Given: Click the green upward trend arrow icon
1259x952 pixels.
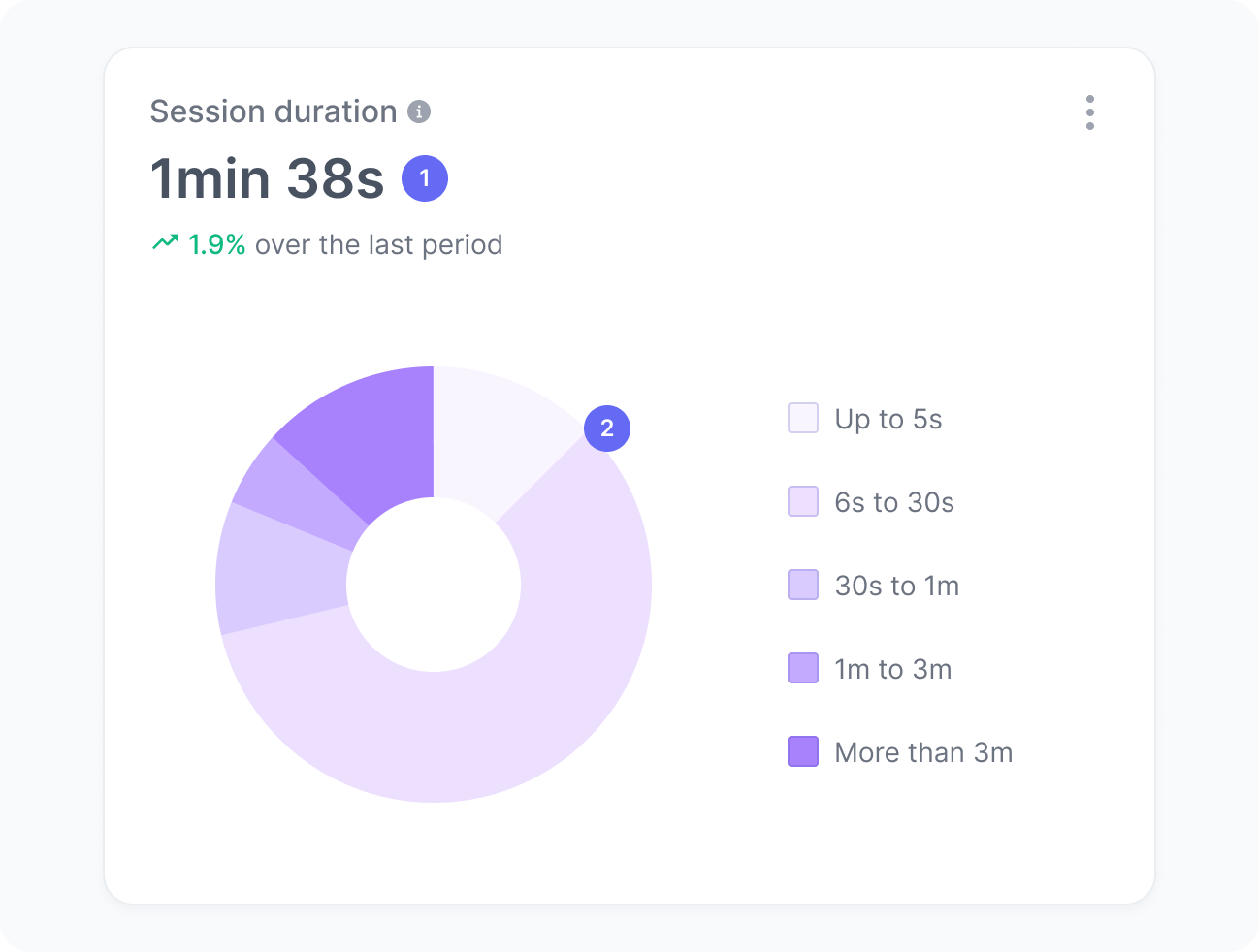Looking at the screenshot, I should point(166,242).
